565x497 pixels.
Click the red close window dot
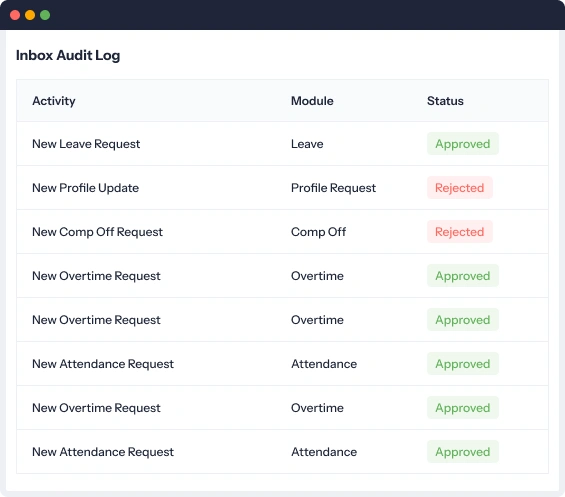click(x=15, y=15)
